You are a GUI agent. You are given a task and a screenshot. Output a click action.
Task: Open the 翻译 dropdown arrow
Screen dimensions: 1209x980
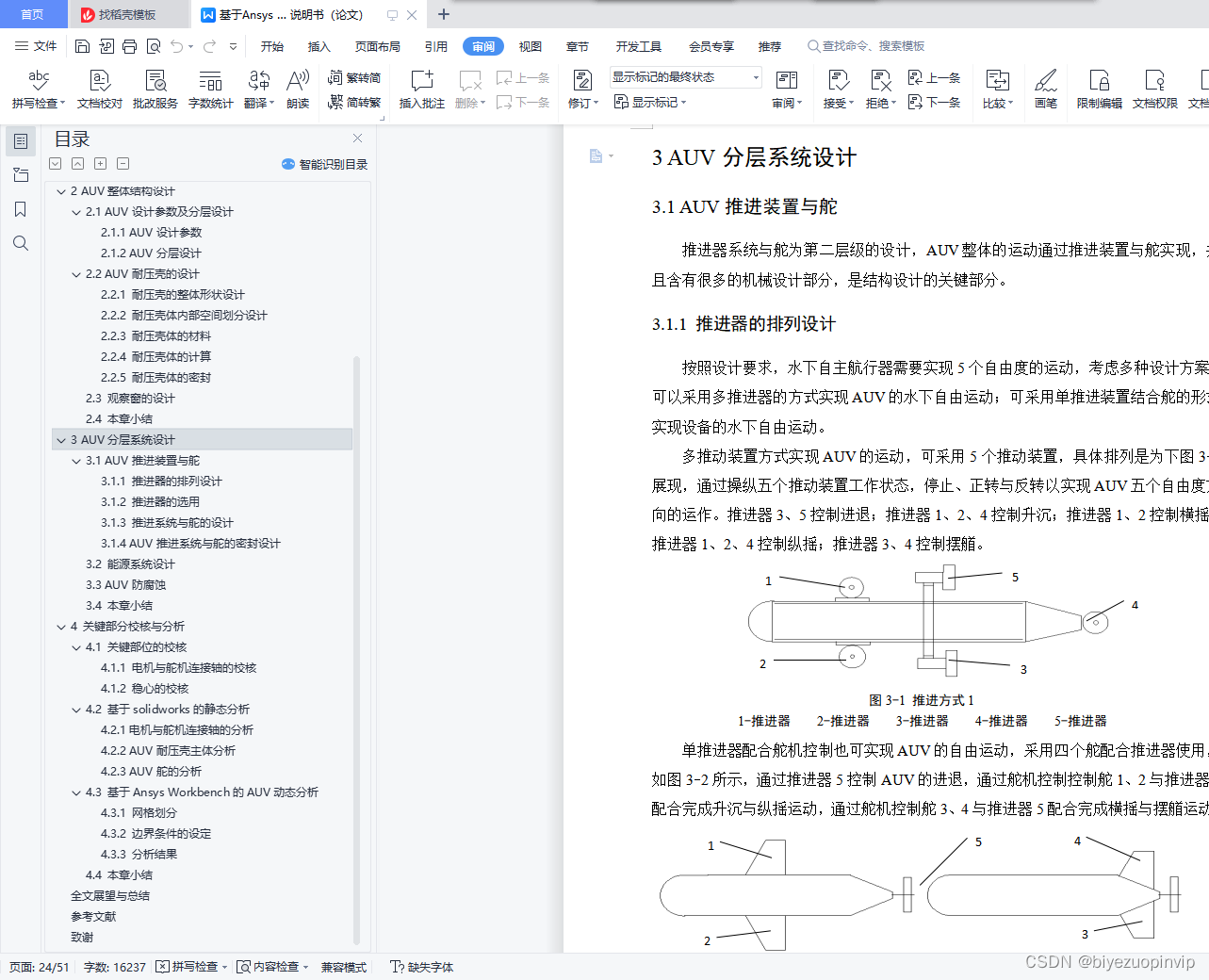pos(273,103)
